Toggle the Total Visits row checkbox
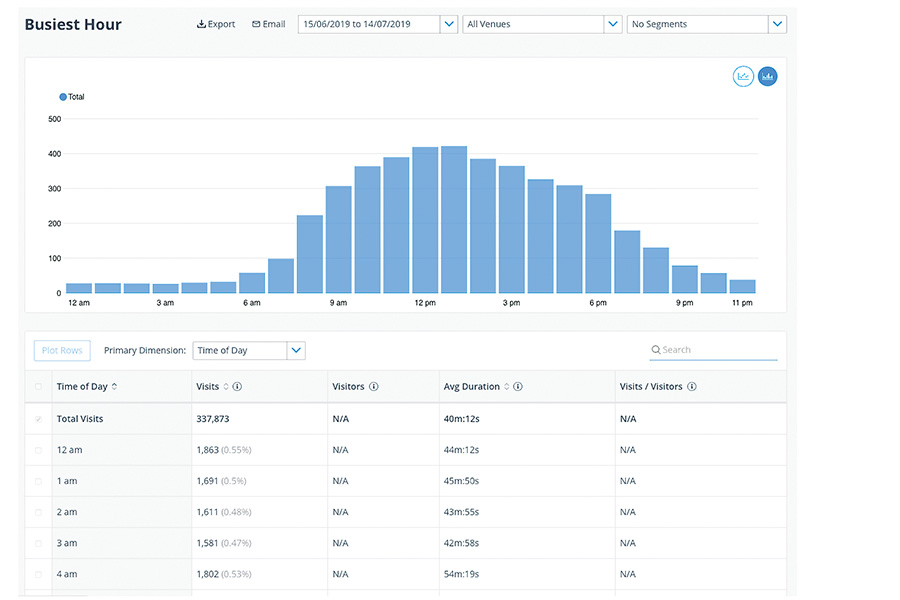This screenshot has height=600, width=900. pyautogui.click(x=39, y=419)
